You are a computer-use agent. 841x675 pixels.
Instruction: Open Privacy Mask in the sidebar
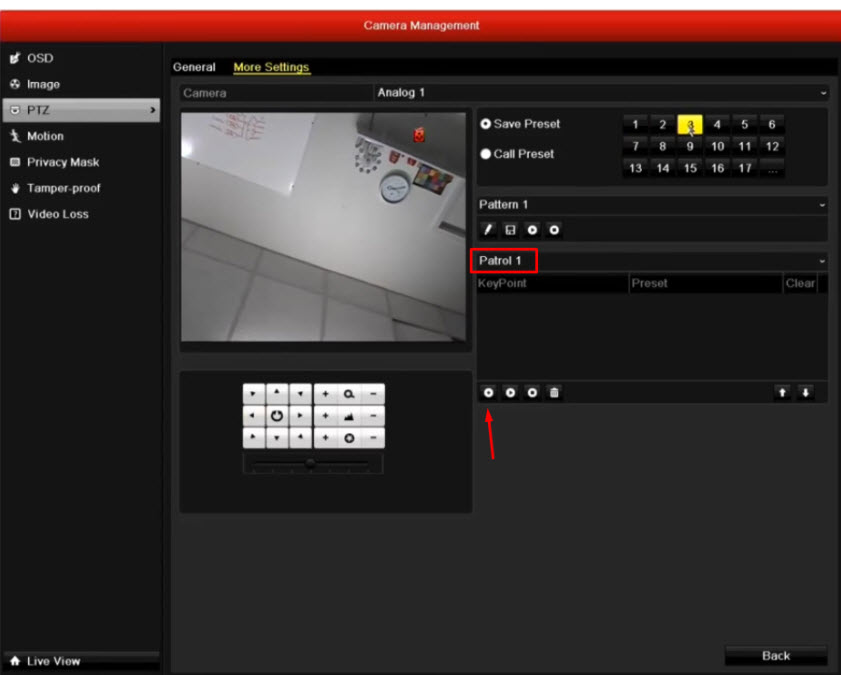pyautogui.click(x=62, y=162)
